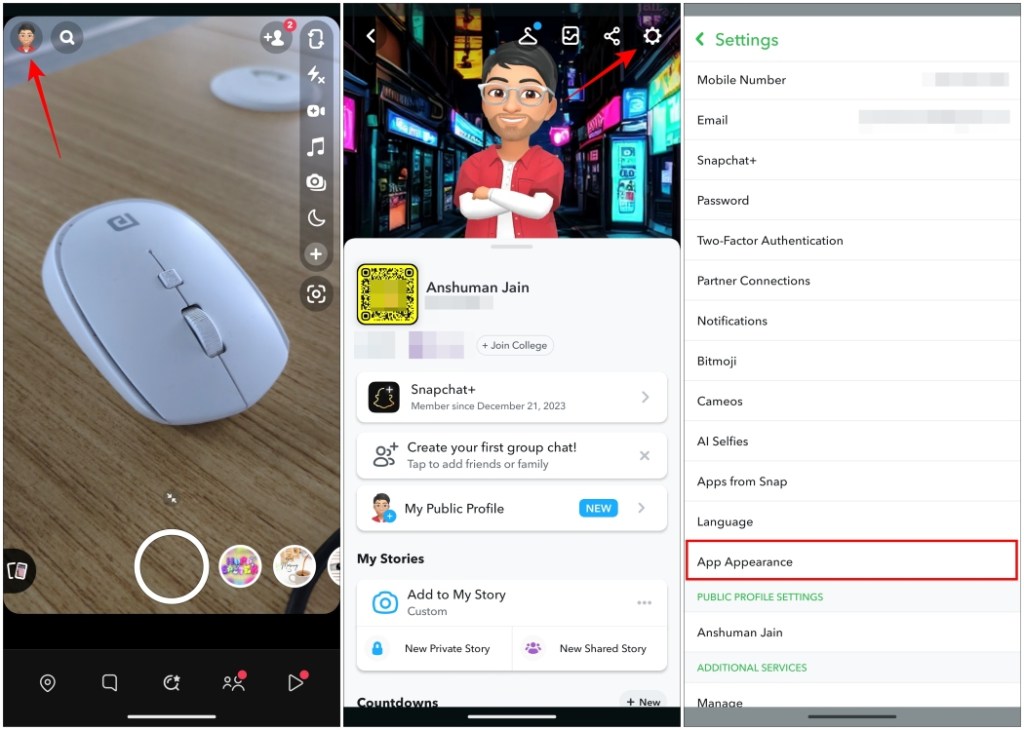
Task: Open Mobile Number setting
Action: [852, 80]
